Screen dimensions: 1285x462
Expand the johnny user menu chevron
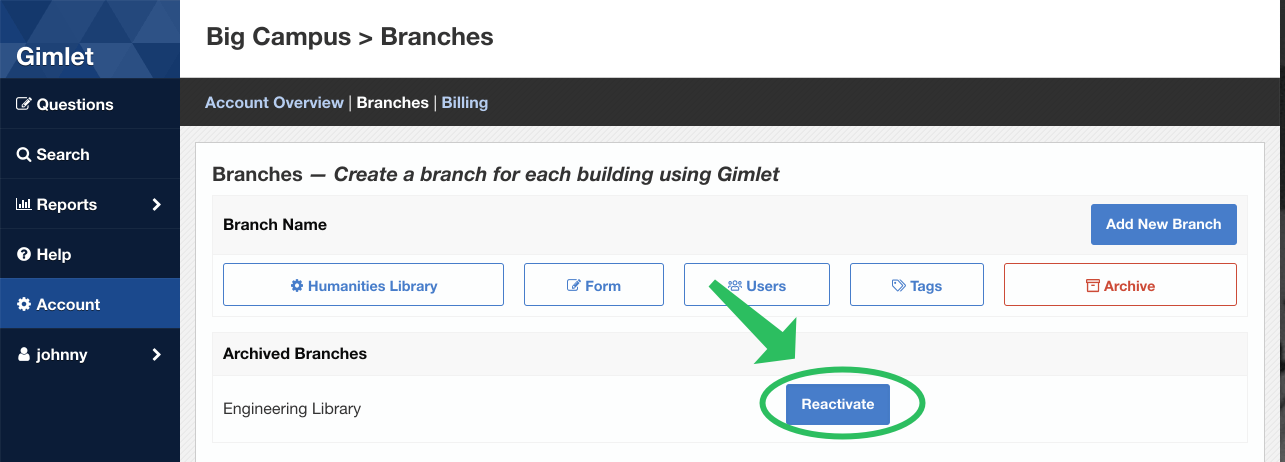(x=156, y=354)
